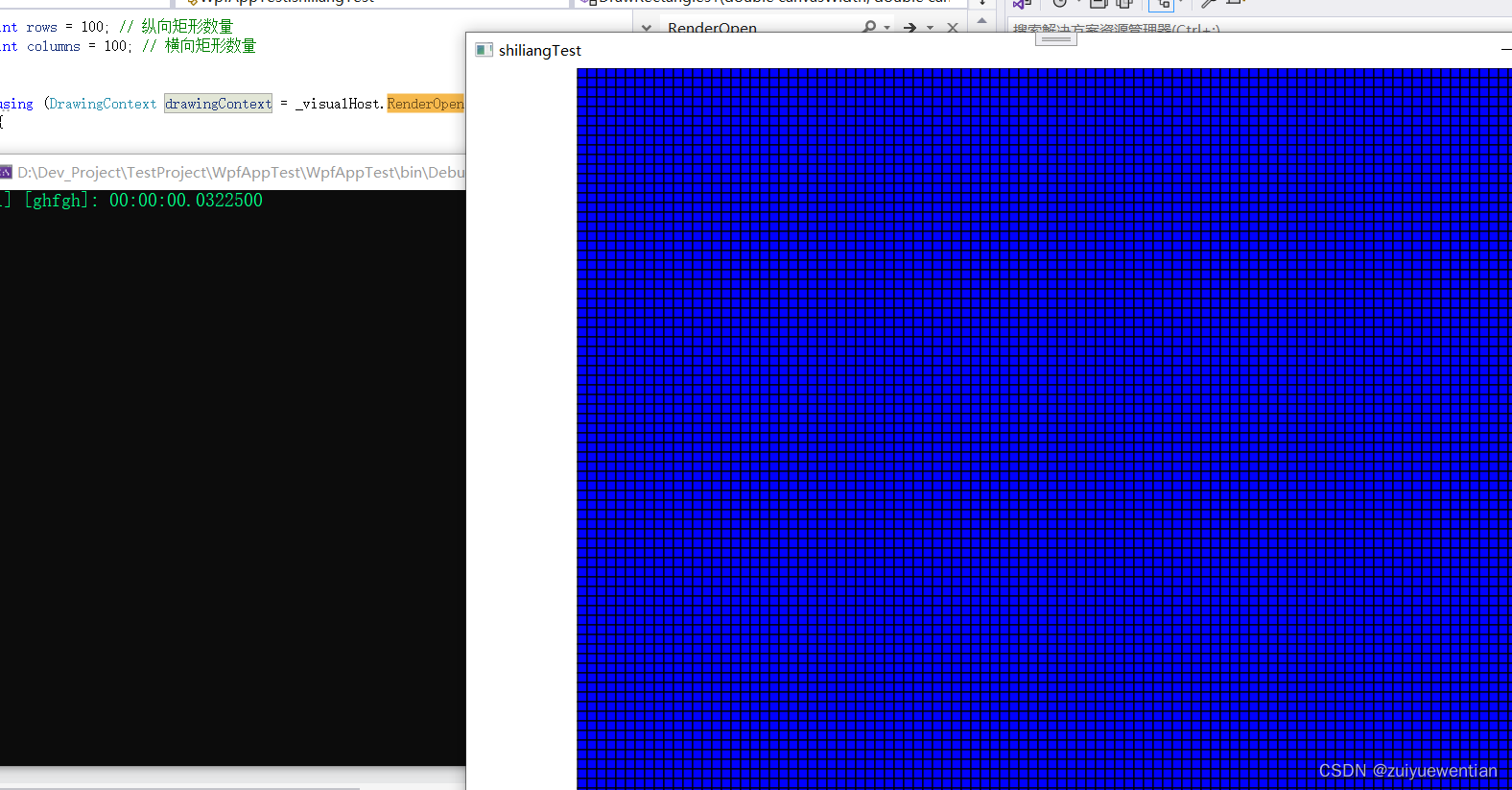Click the shiliangTest window title text
The image size is (1512, 790).
(x=540, y=51)
